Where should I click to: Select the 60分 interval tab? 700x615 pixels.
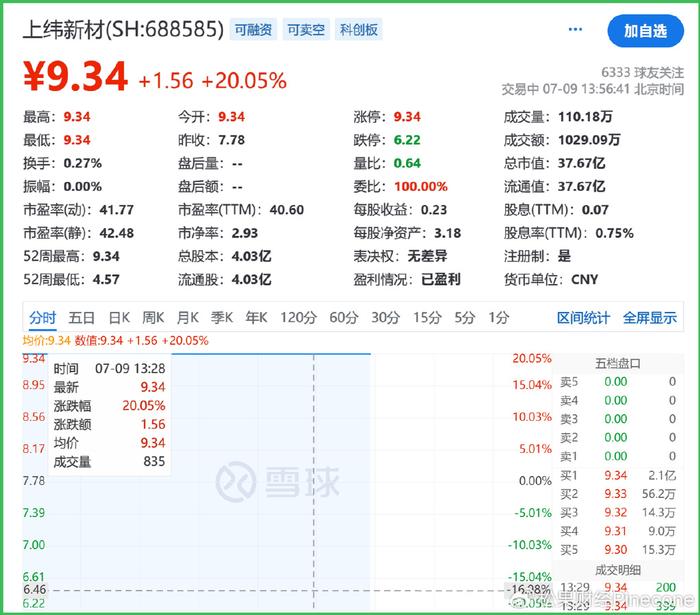pos(344,318)
